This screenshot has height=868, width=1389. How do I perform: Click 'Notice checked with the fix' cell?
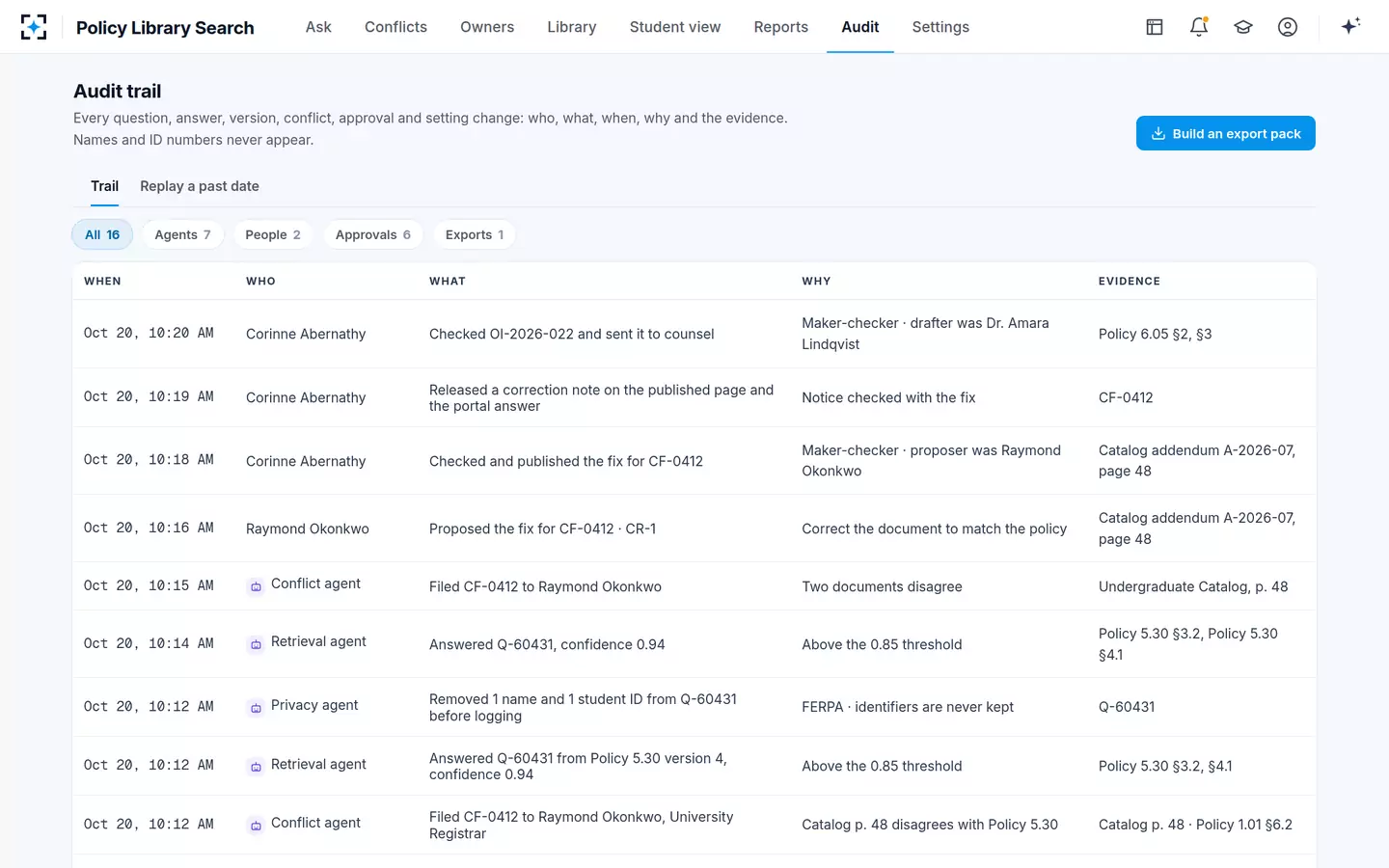click(888, 397)
